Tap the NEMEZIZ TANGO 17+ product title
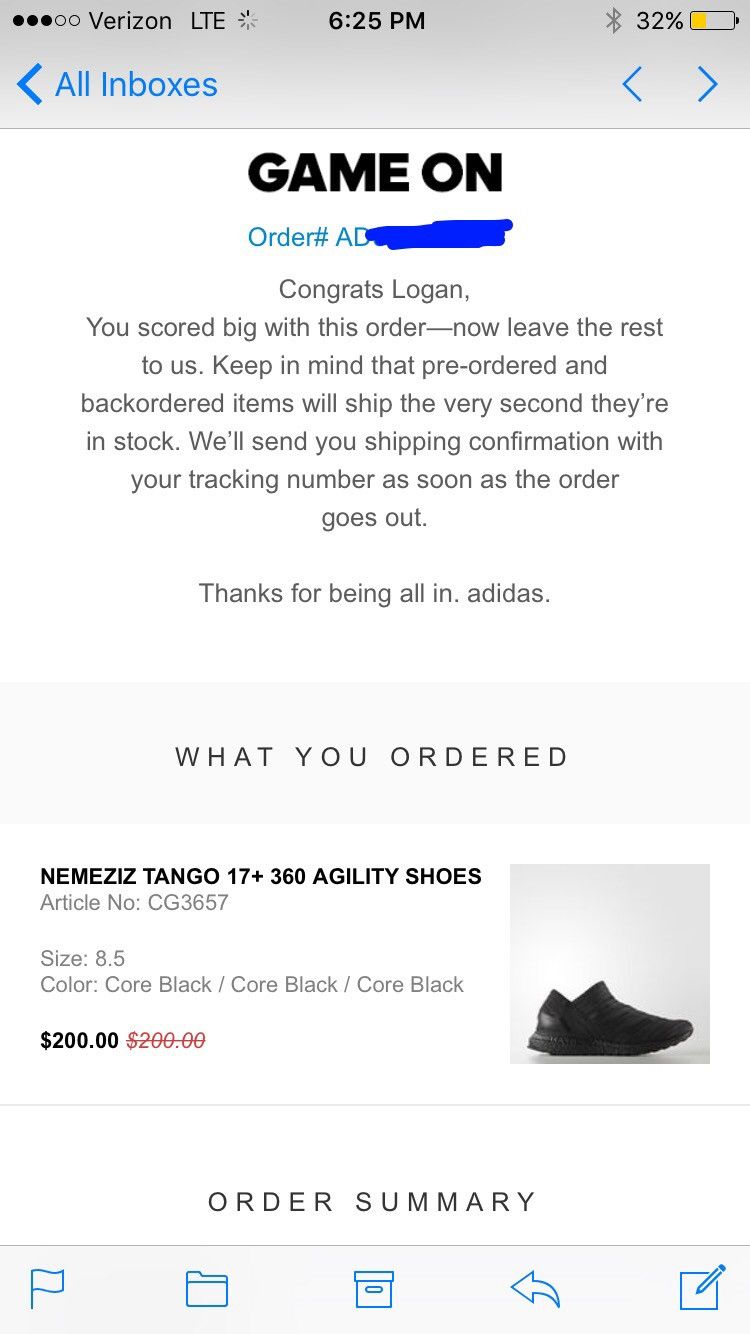 tap(260, 876)
